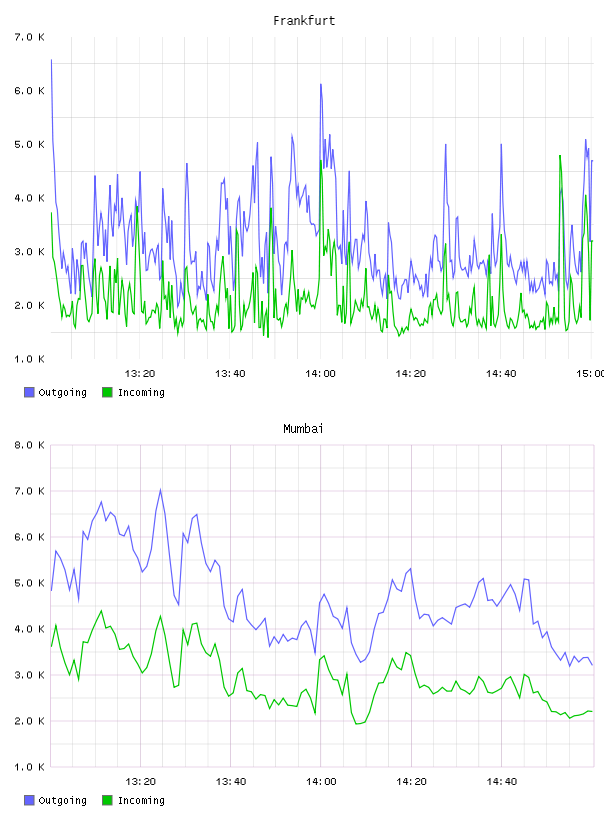Click the 13:20 time label in Mumbai chart
This screenshot has height=816, width=608.
(x=141, y=782)
